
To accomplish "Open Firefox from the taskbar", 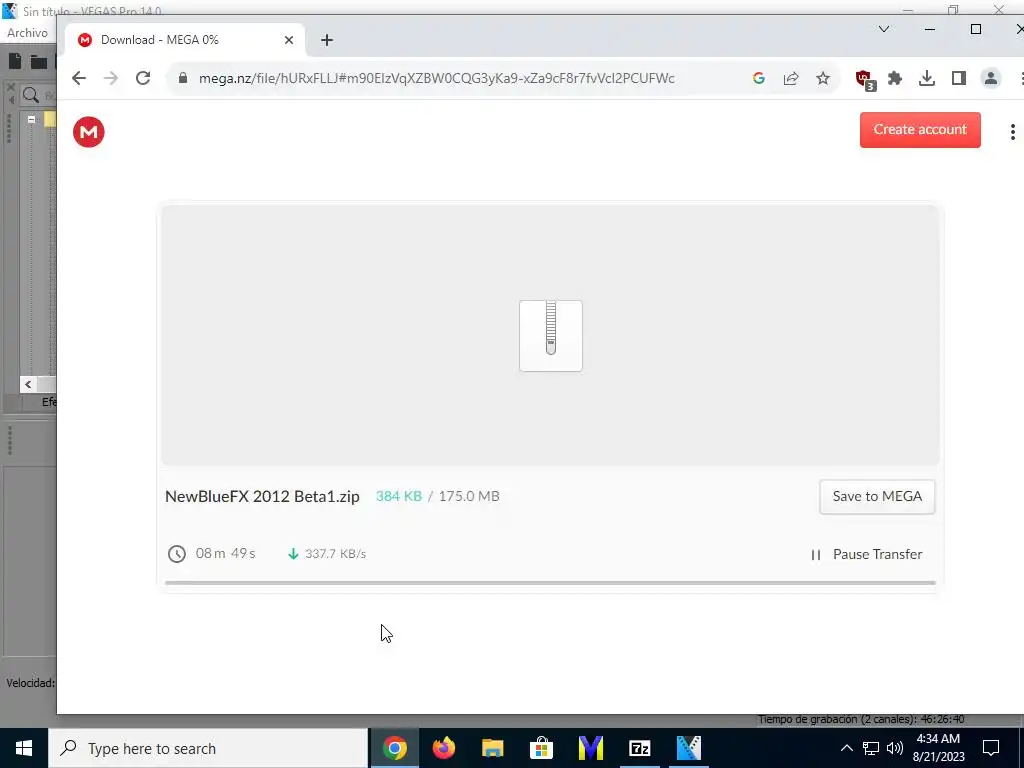I will (443, 748).
